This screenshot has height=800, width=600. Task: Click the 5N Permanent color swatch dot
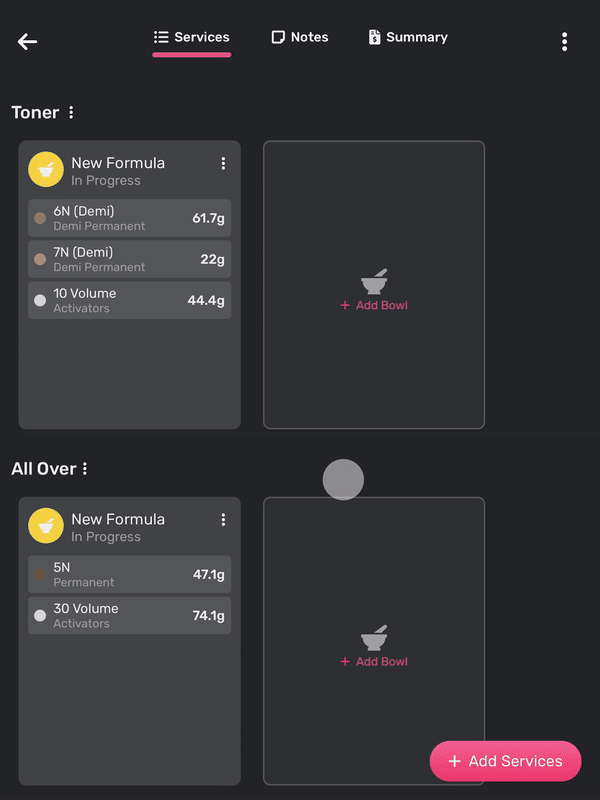(40, 574)
